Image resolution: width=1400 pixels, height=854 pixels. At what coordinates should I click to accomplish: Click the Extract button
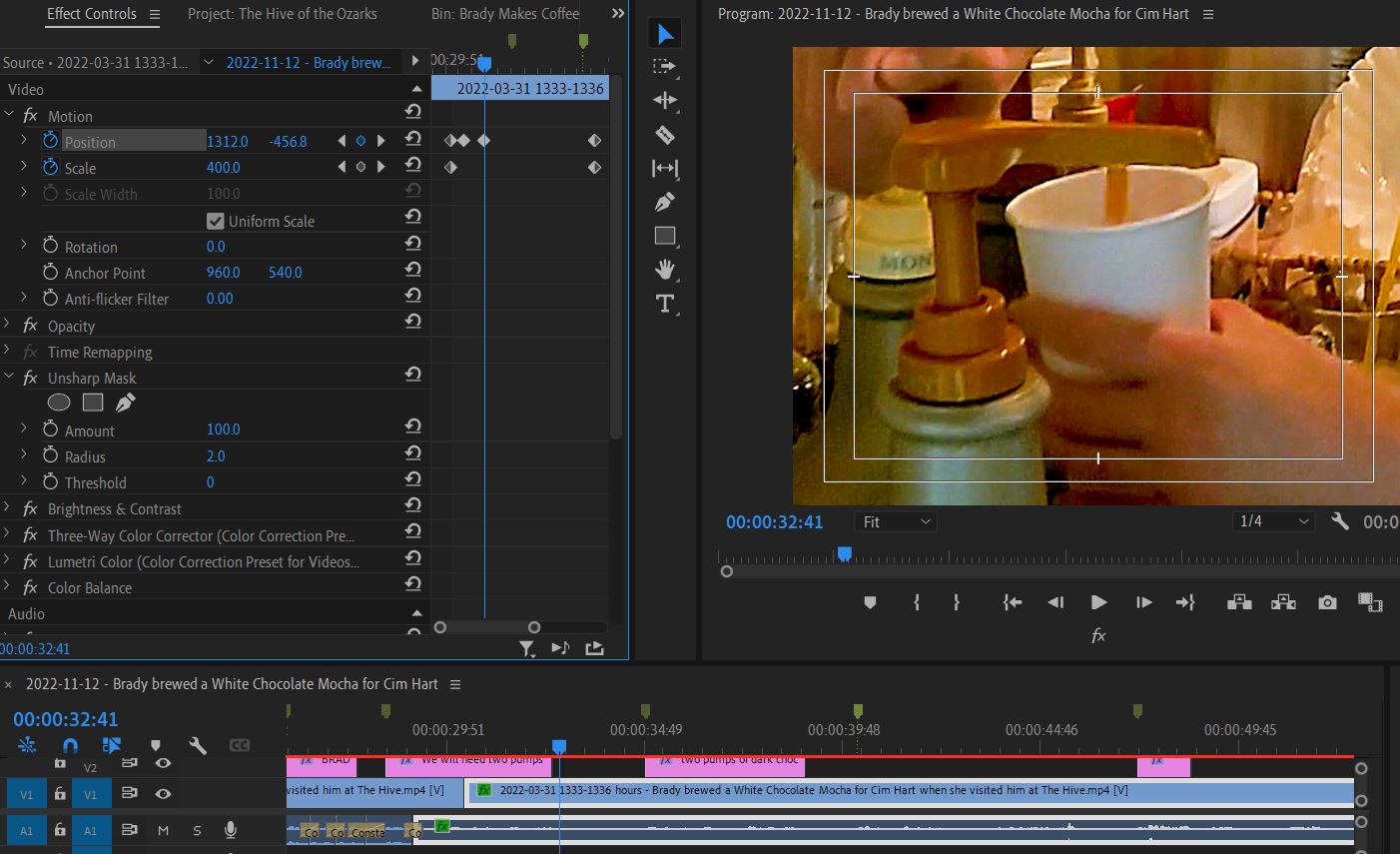1283,602
